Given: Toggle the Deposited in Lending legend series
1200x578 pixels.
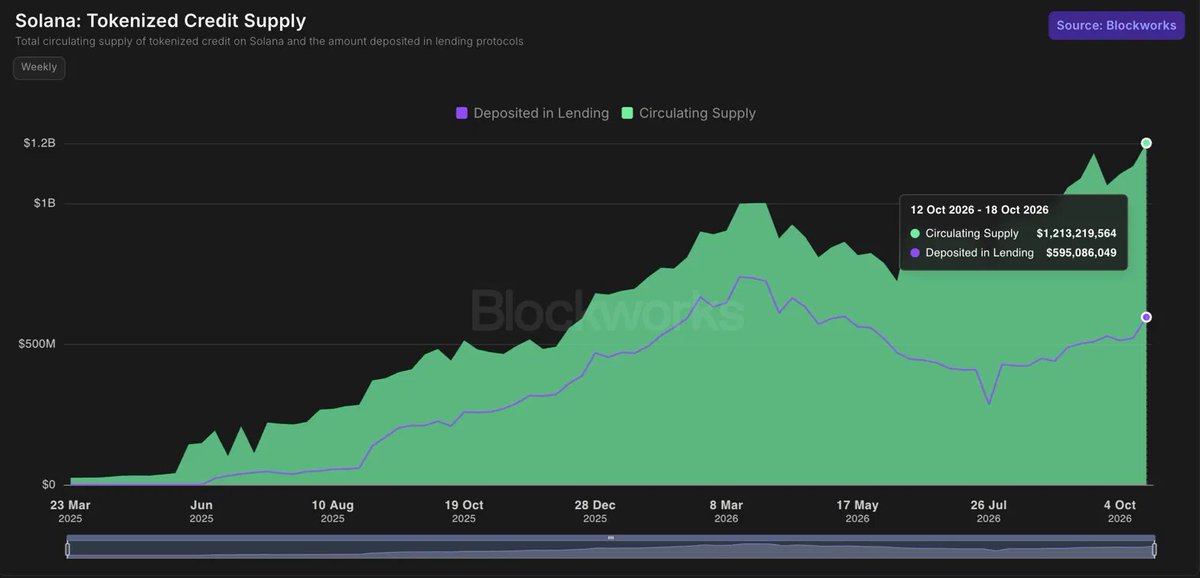Looking at the screenshot, I should click(532, 113).
